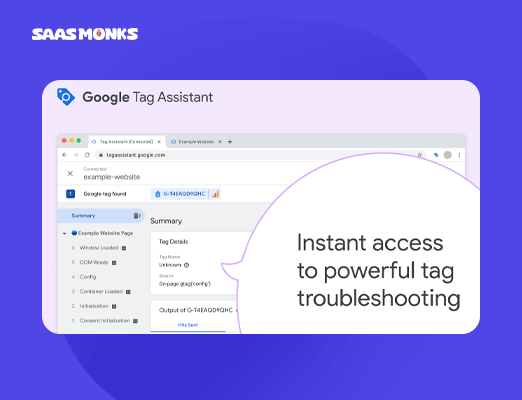Click the SaaS Monks logo
The image size is (522, 400).
pos(85,34)
